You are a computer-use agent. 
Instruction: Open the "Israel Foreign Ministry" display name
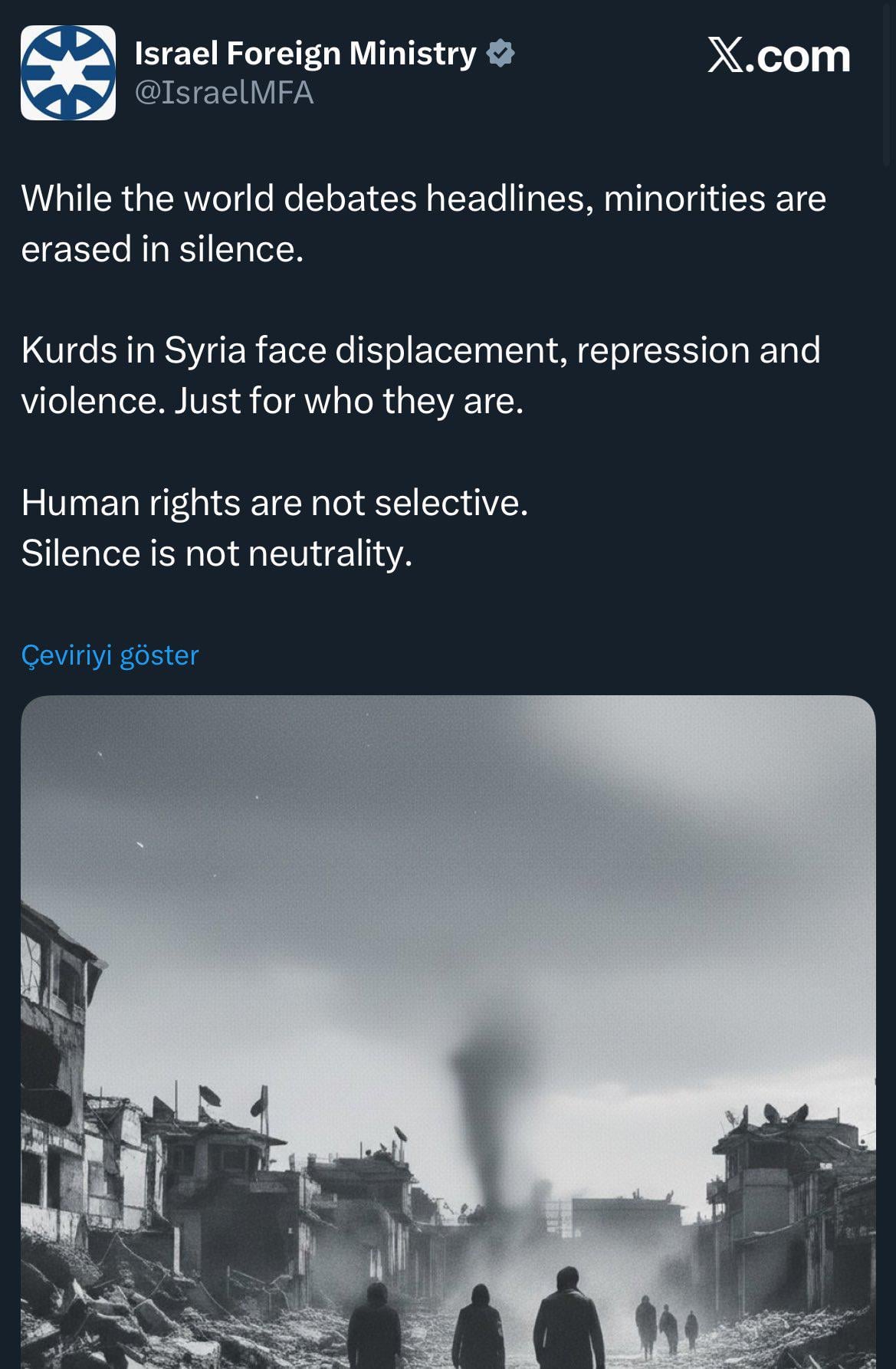click(305, 54)
